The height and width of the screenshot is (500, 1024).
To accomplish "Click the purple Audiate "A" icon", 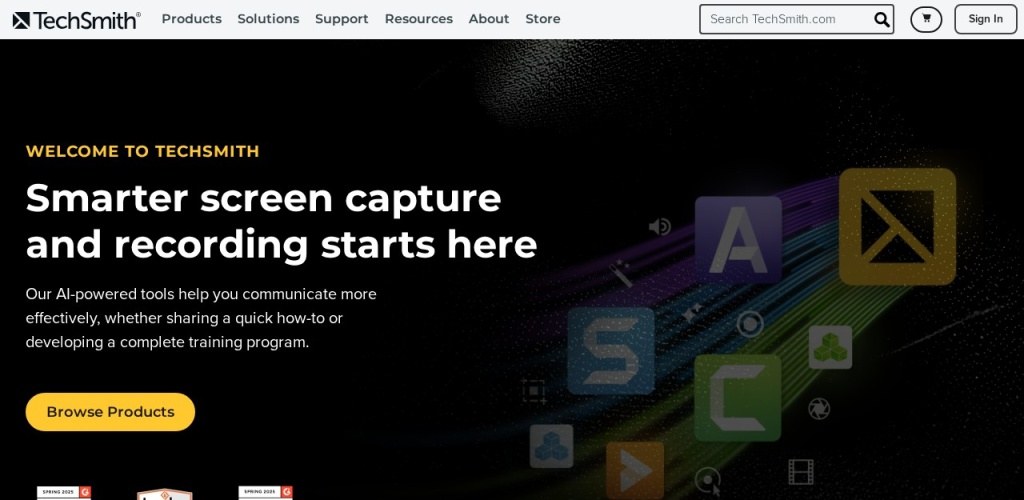I will [739, 240].
